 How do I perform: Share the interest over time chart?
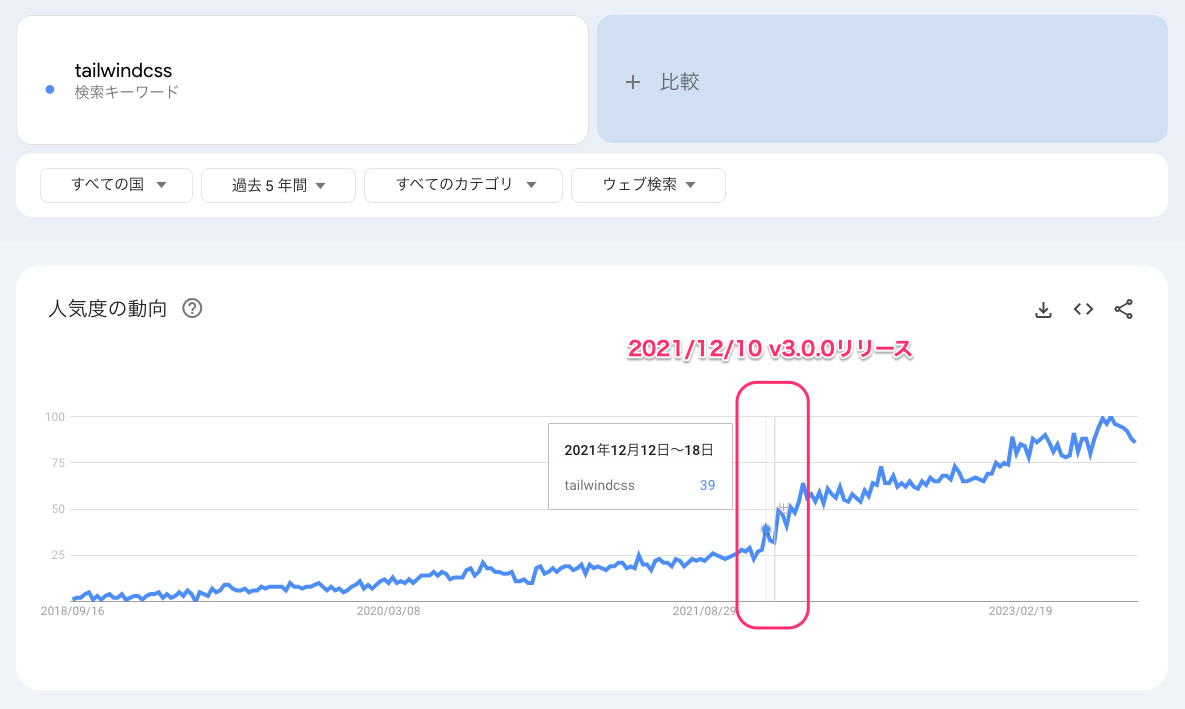pyautogui.click(x=1124, y=308)
